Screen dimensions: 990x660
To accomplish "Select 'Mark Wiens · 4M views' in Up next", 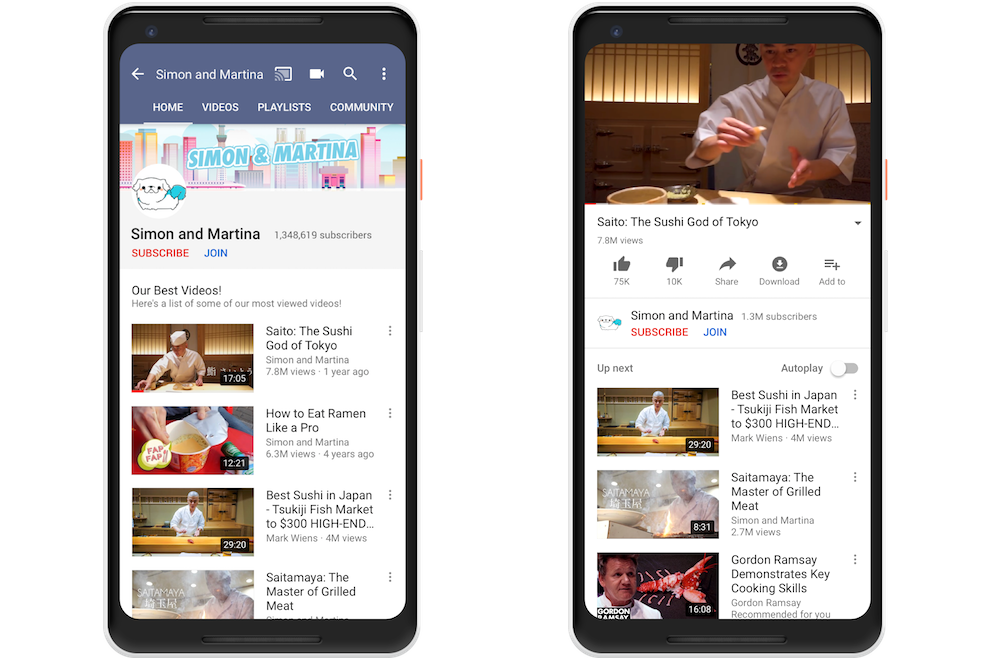I will [x=781, y=438].
